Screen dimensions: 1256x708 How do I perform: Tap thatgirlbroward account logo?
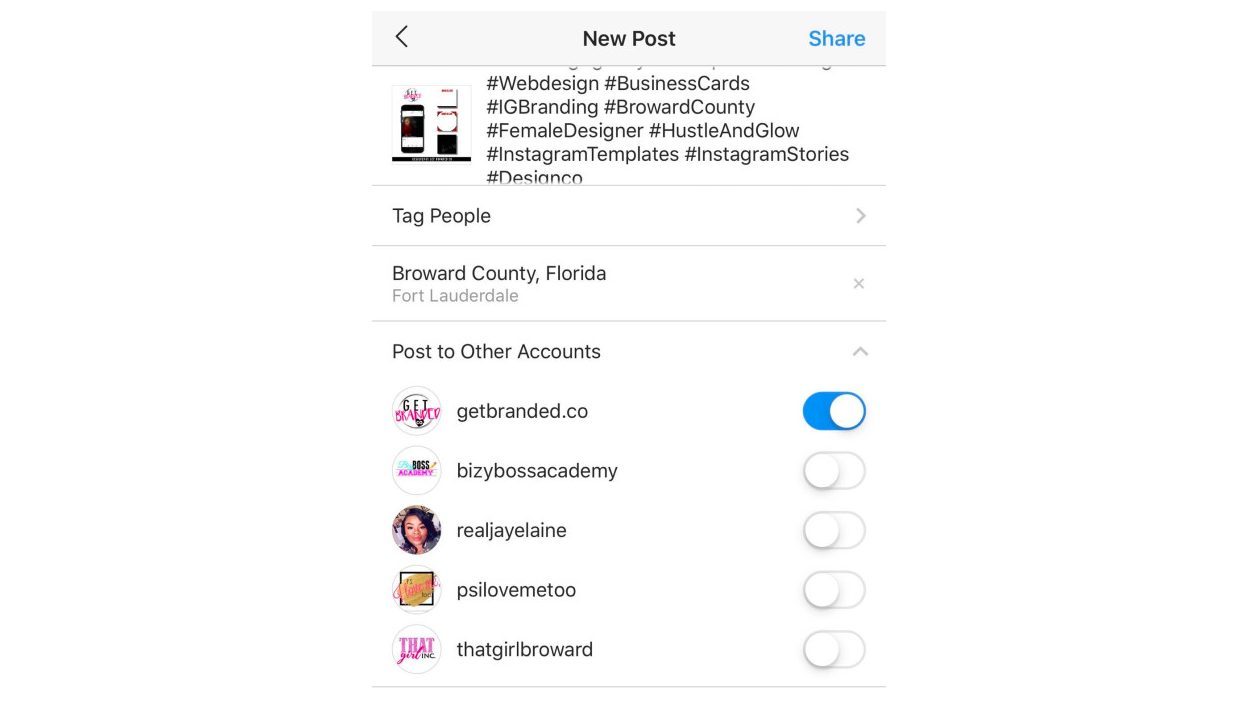[417, 649]
